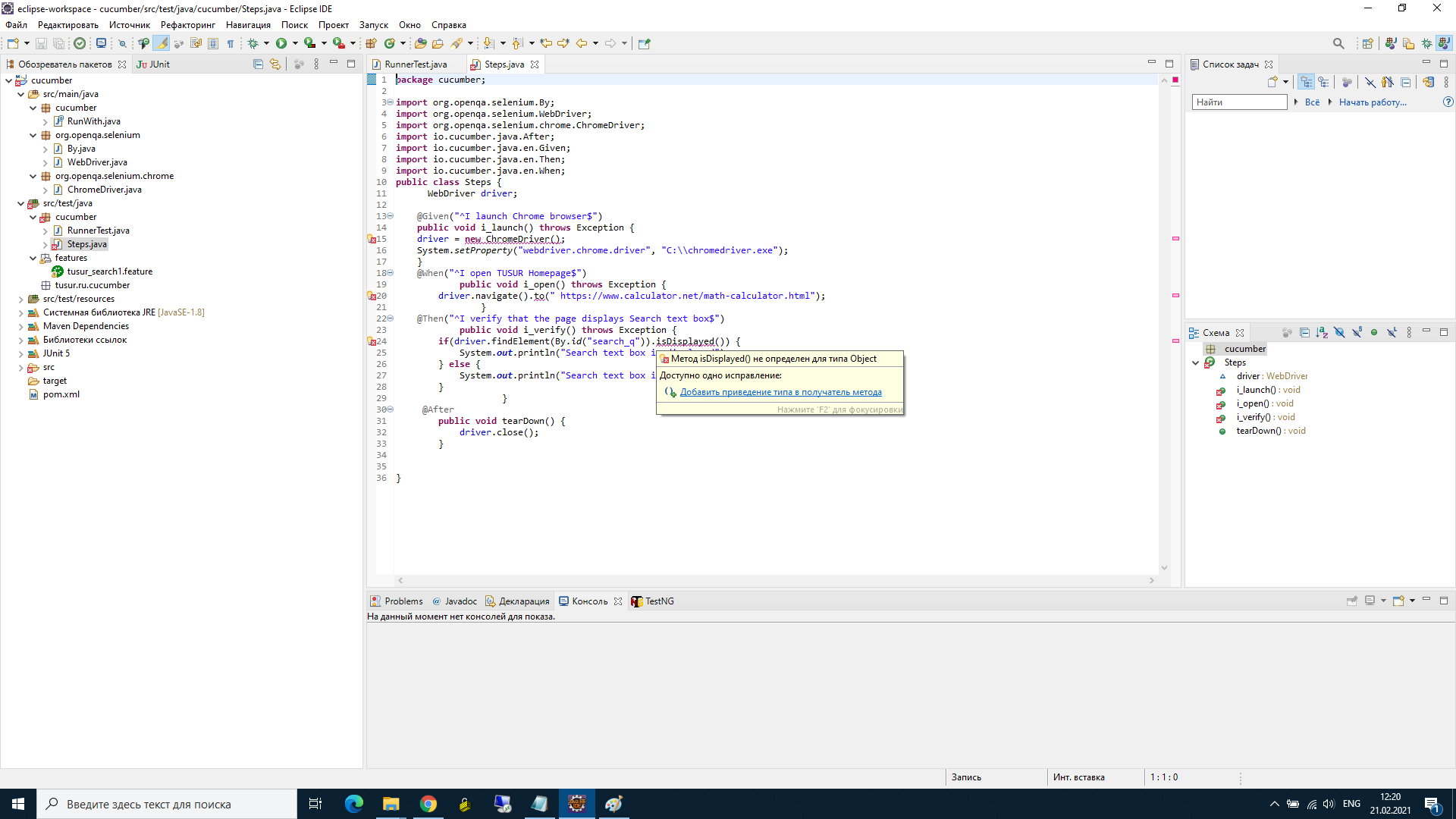Switch to the Problems tab
Viewport: 1456px width, 819px height.
point(397,601)
